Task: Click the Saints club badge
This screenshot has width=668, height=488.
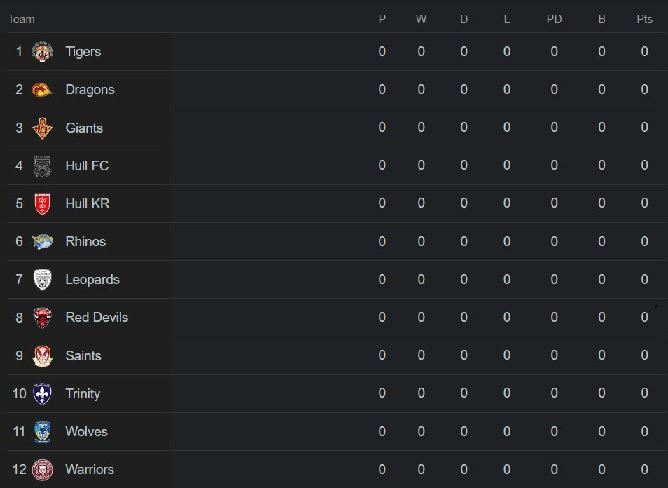Action: (43, 356)
